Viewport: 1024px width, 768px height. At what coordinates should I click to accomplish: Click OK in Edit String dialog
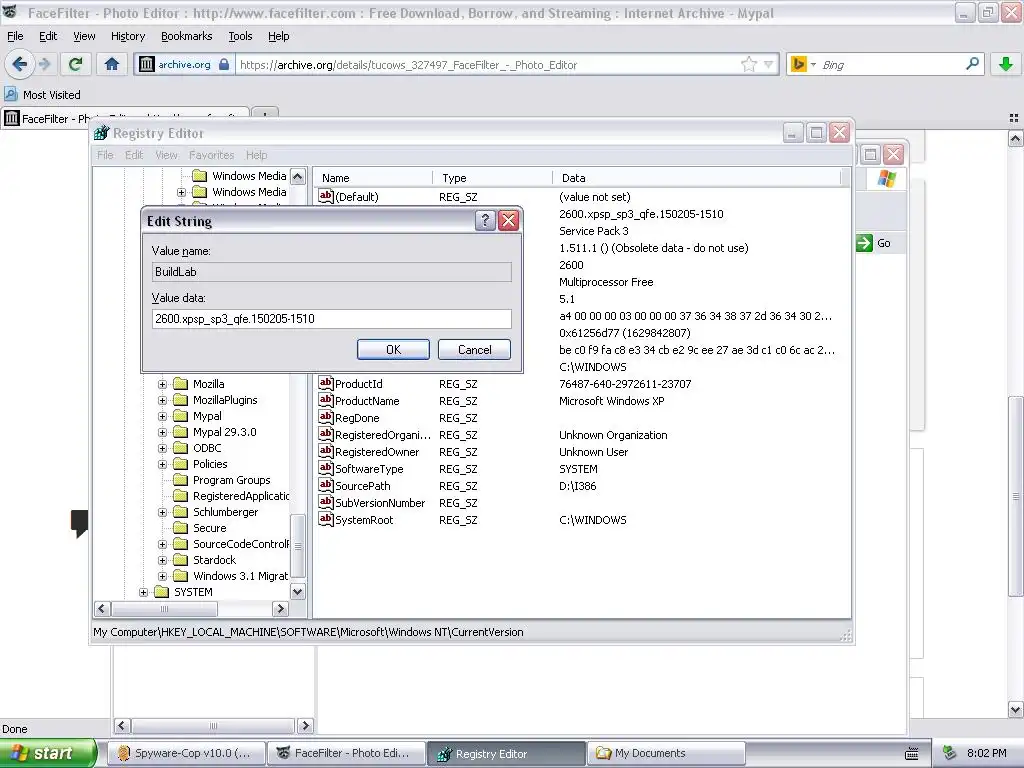[x=393, y=349]
